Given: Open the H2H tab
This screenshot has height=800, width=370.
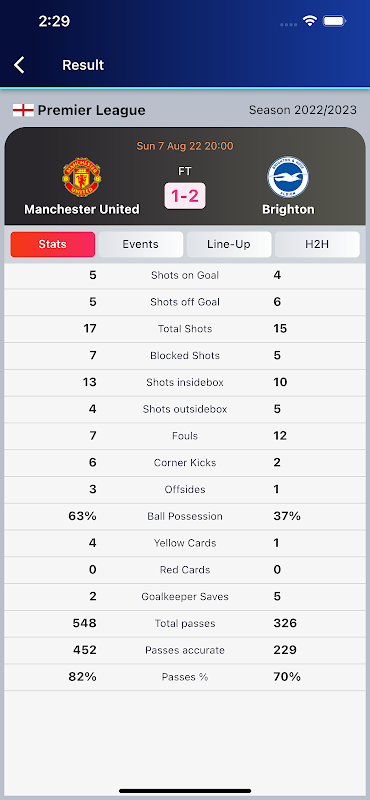Looking at the screenshot, I should click(317, 244).
